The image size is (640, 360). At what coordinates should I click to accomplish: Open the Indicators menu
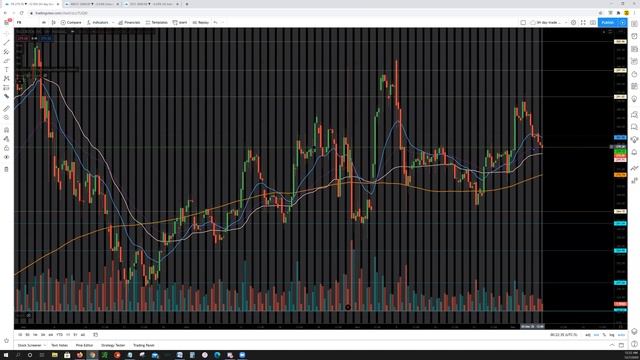coord(98,22)
